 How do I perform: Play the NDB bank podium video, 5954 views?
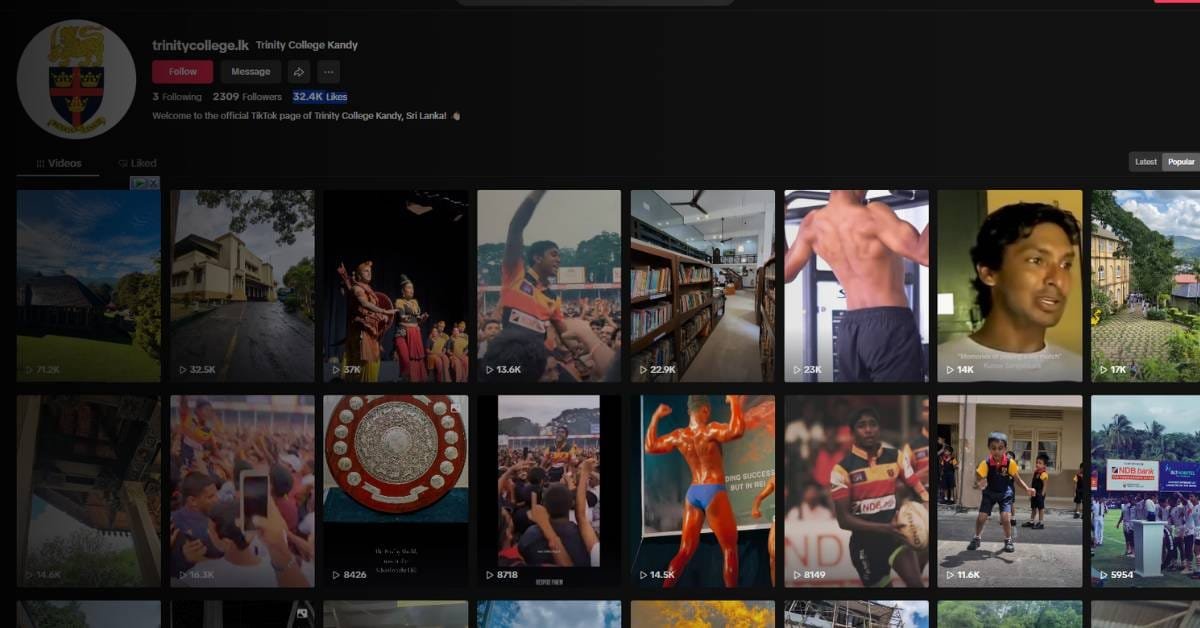(x=1145, y=490)
